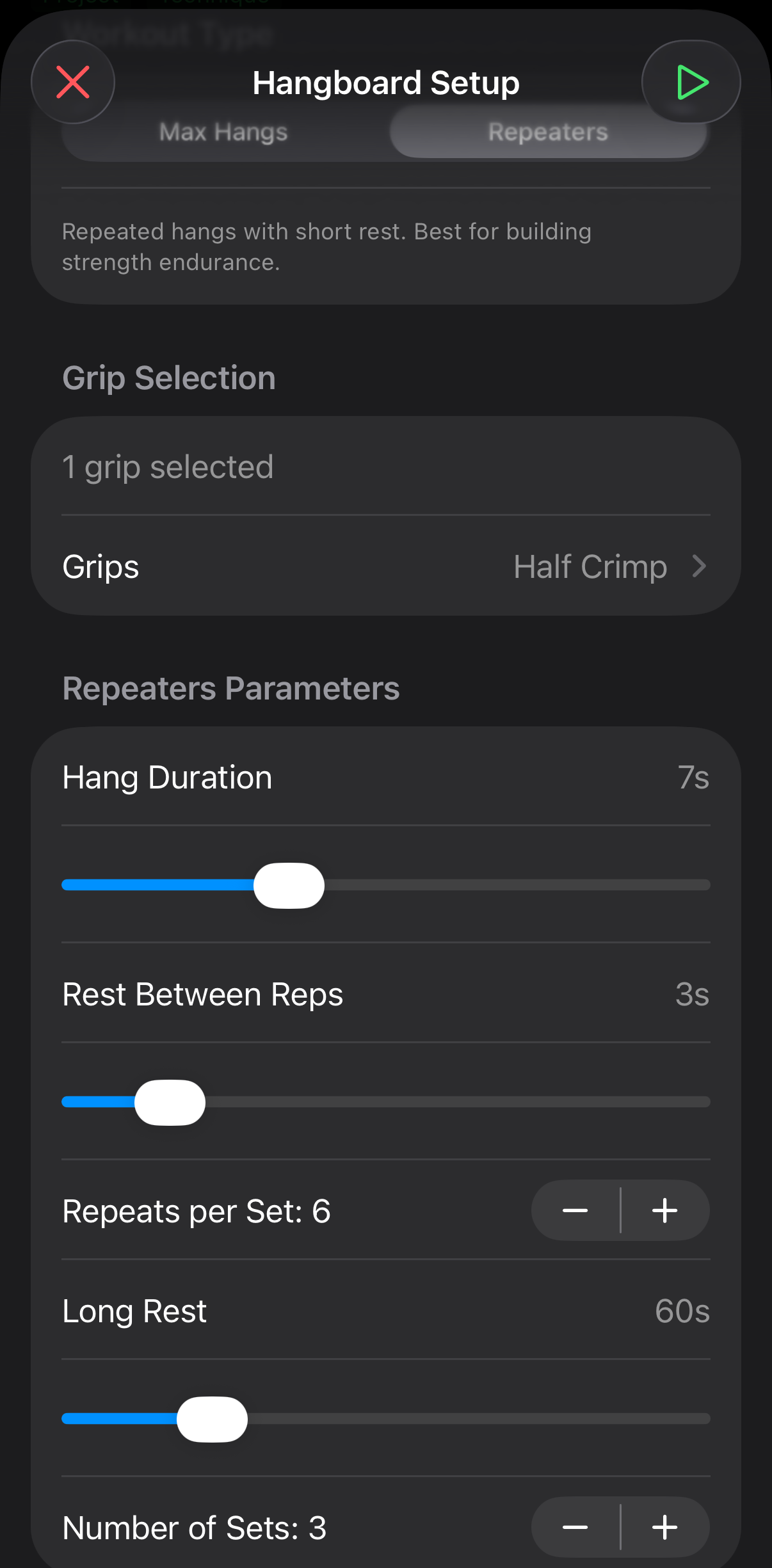Screen dimensions: 772x1568
Task: Move the Rest Between Reps slider handle
Action: pyautogui.click(x=169, y=1102)
